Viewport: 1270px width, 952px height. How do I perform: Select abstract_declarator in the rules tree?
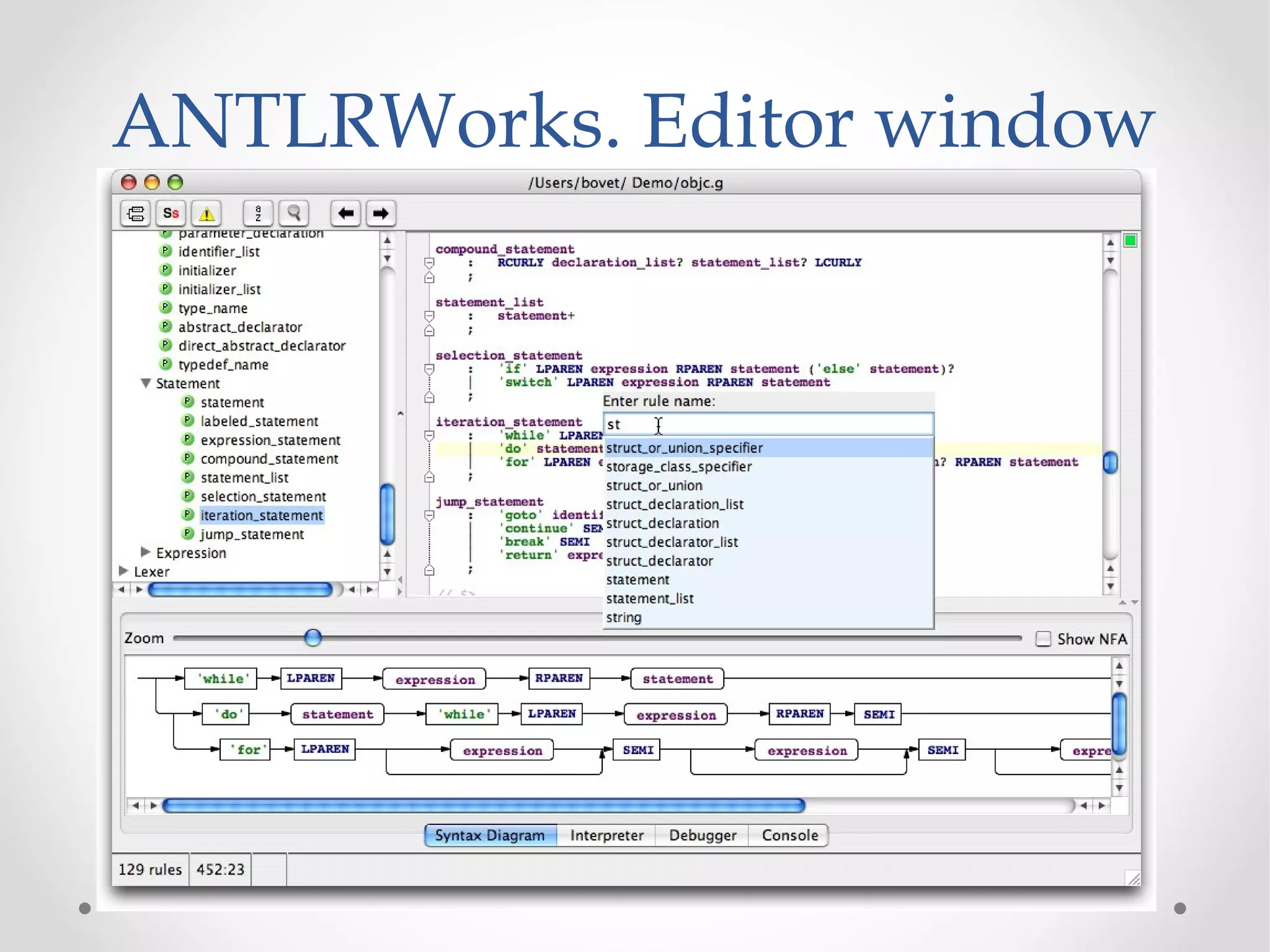(240, 327)
